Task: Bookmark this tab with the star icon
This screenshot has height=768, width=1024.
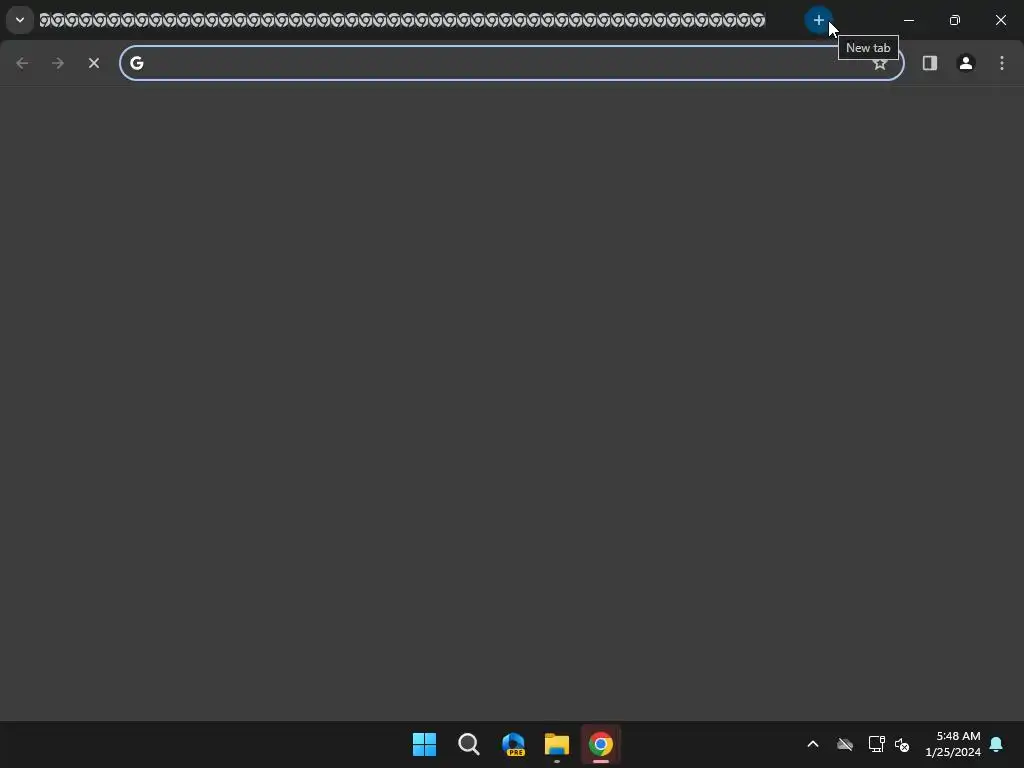Action: click(x=880, y=63)
